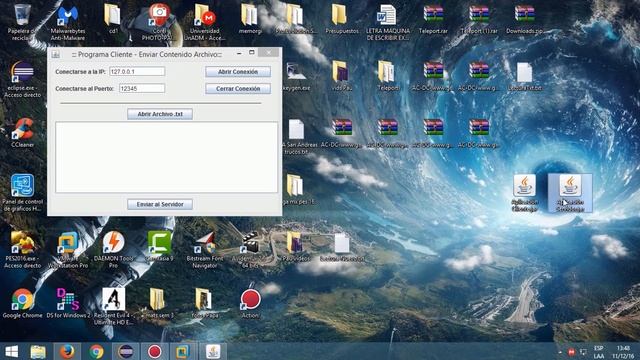The width and height of the screenshot is (640, 360).
Task: Click the Cerrar Conexión button
Action: click(238, 89)
